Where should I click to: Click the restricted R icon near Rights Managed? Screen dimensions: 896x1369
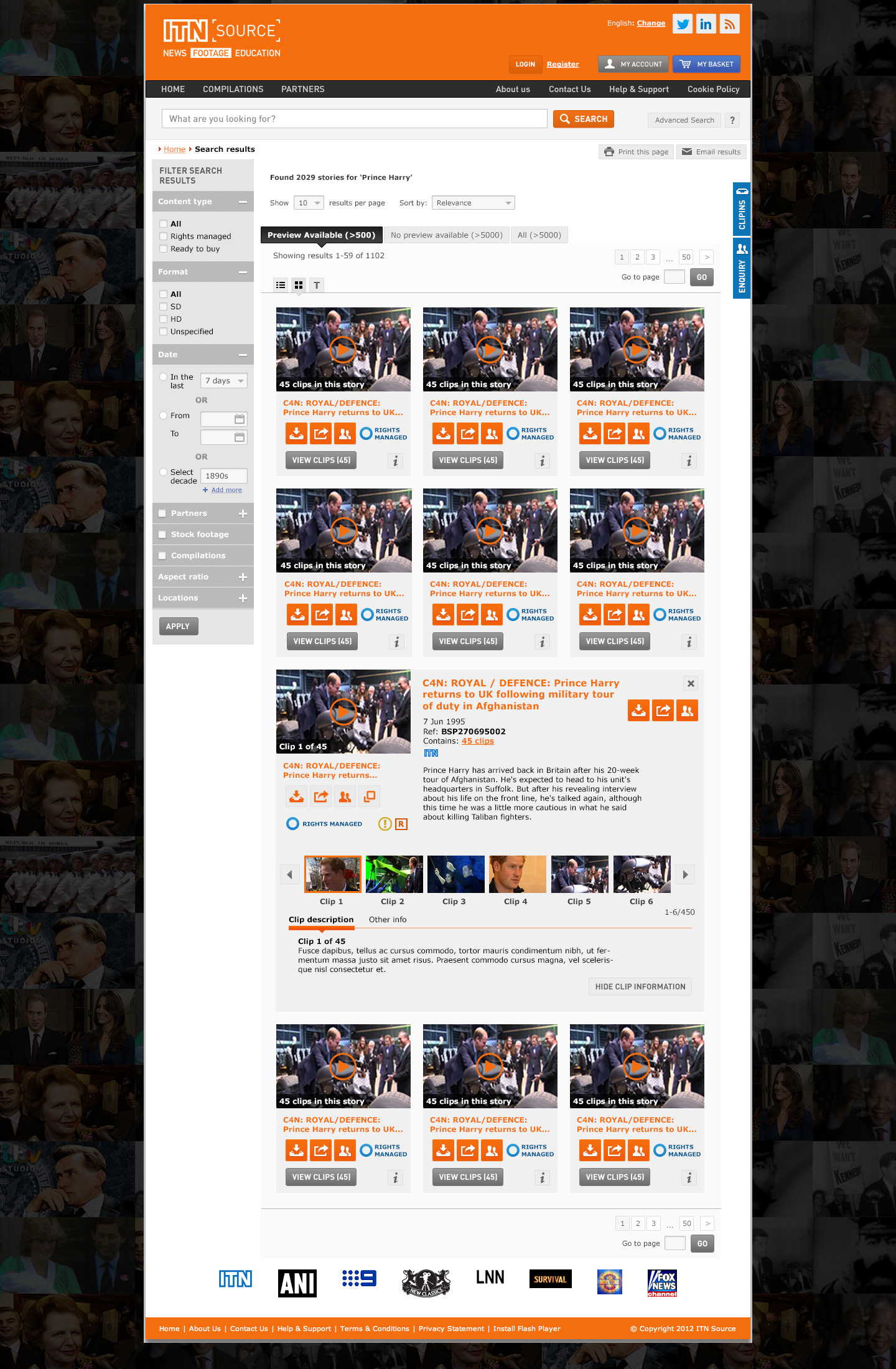point(401,824)
